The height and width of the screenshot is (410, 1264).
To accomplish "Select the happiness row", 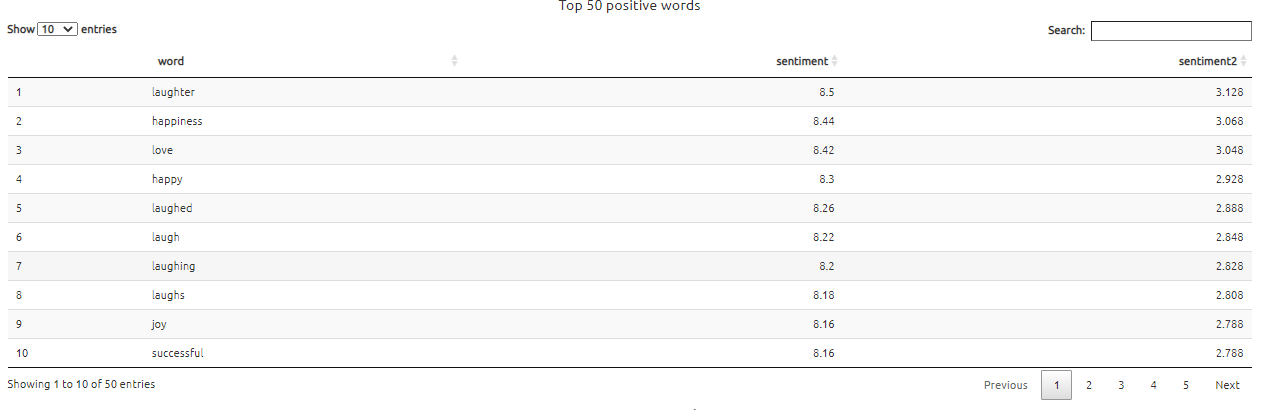I will pyautogui.click(x=177, y=121).
